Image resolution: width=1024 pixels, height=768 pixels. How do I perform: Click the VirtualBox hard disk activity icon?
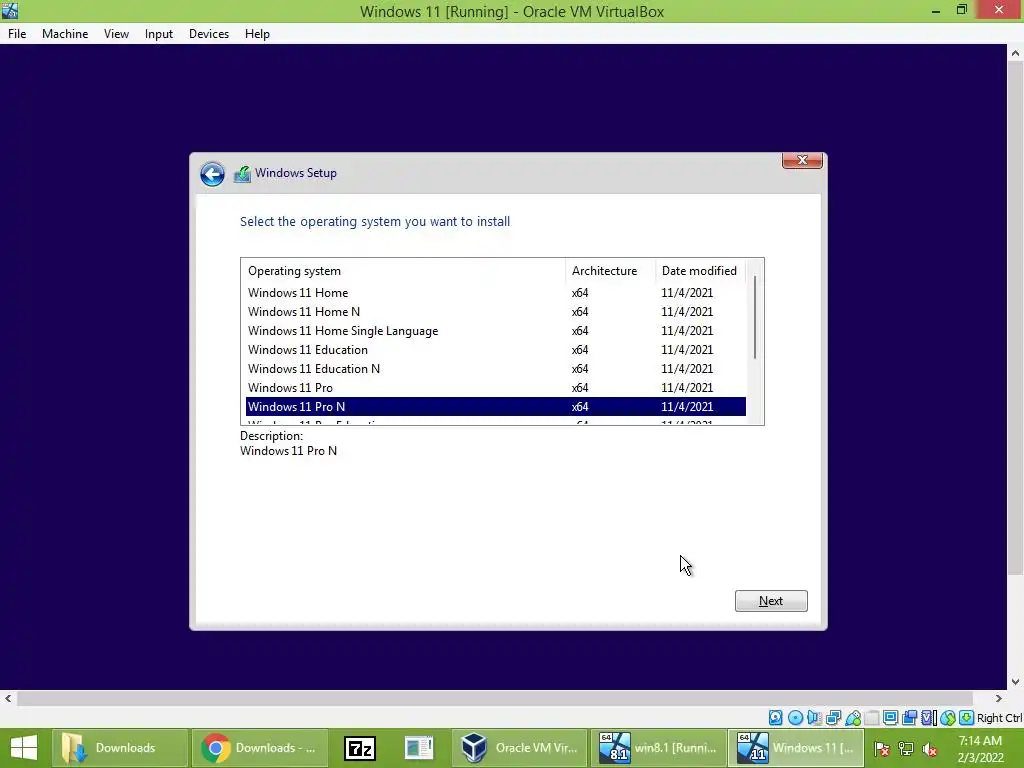[775, 718]
